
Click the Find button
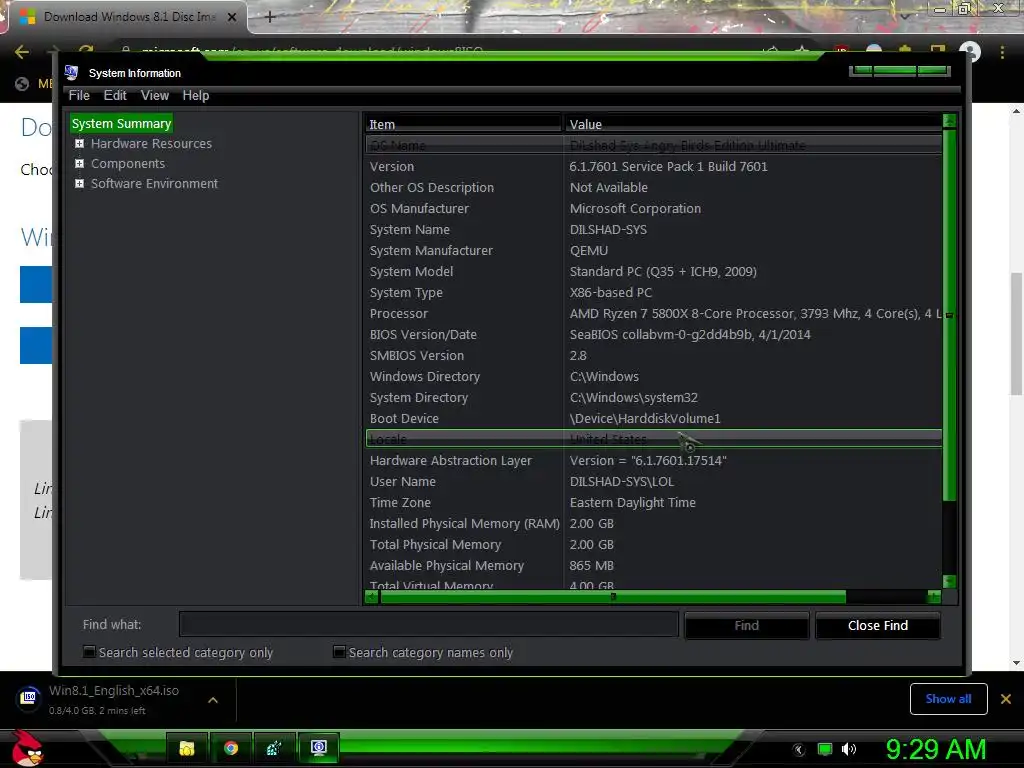click(746, 626)
